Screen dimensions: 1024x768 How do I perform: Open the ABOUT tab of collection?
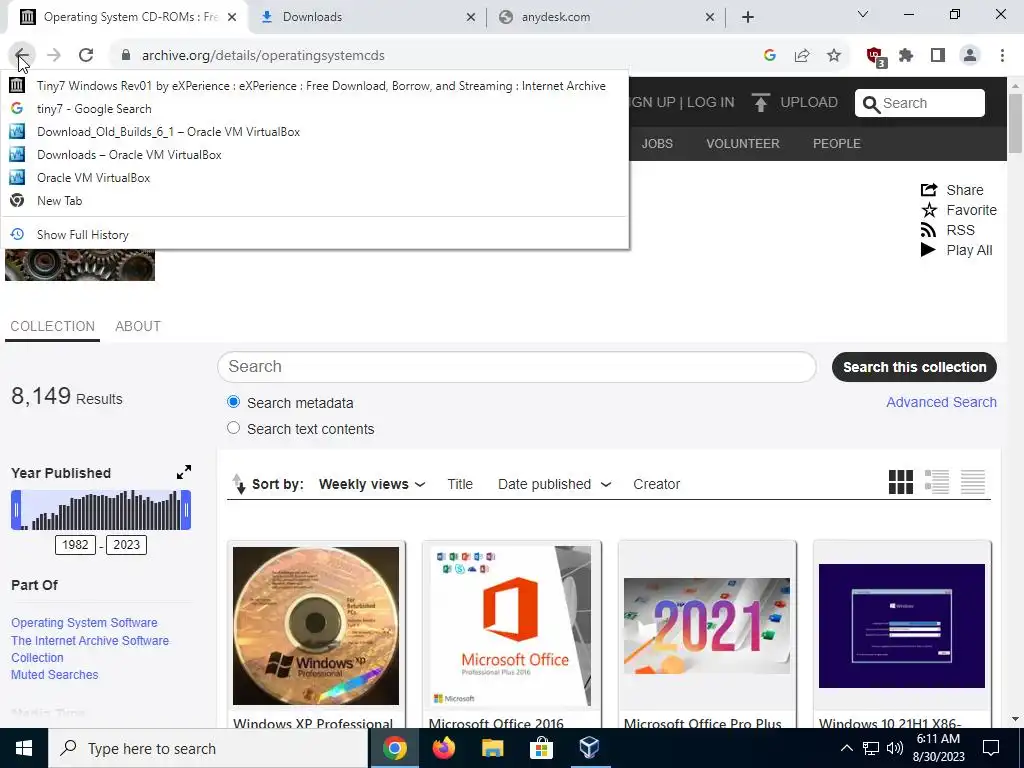(x=138, y=326)
